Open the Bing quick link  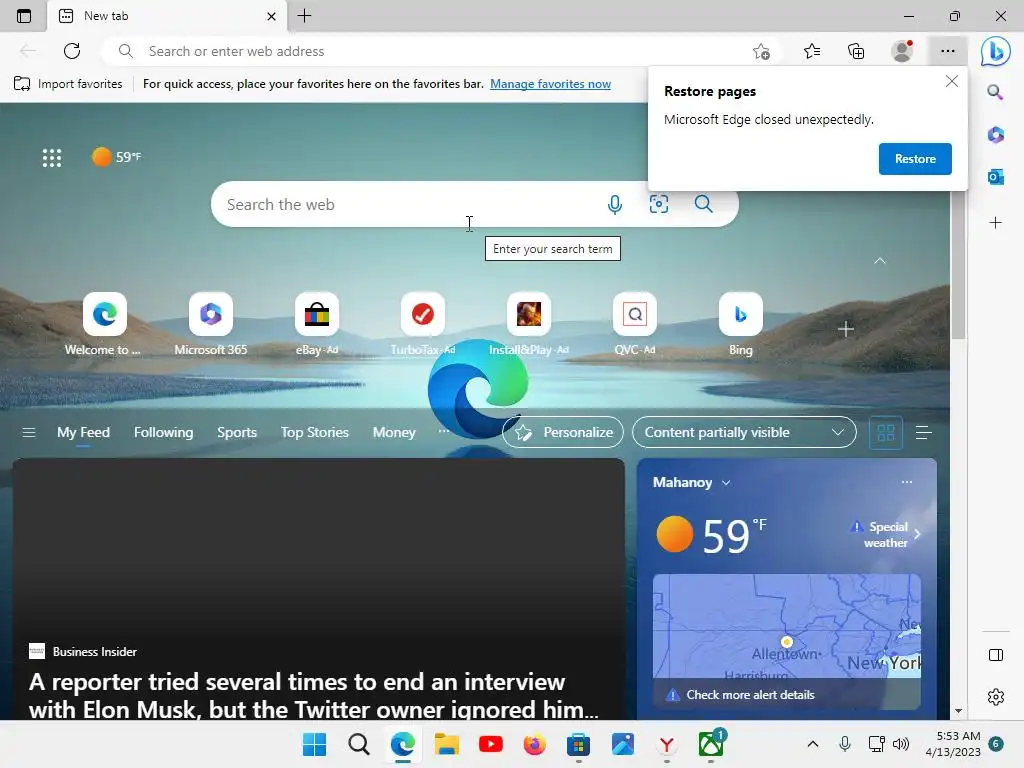click(x=741, y=324)
